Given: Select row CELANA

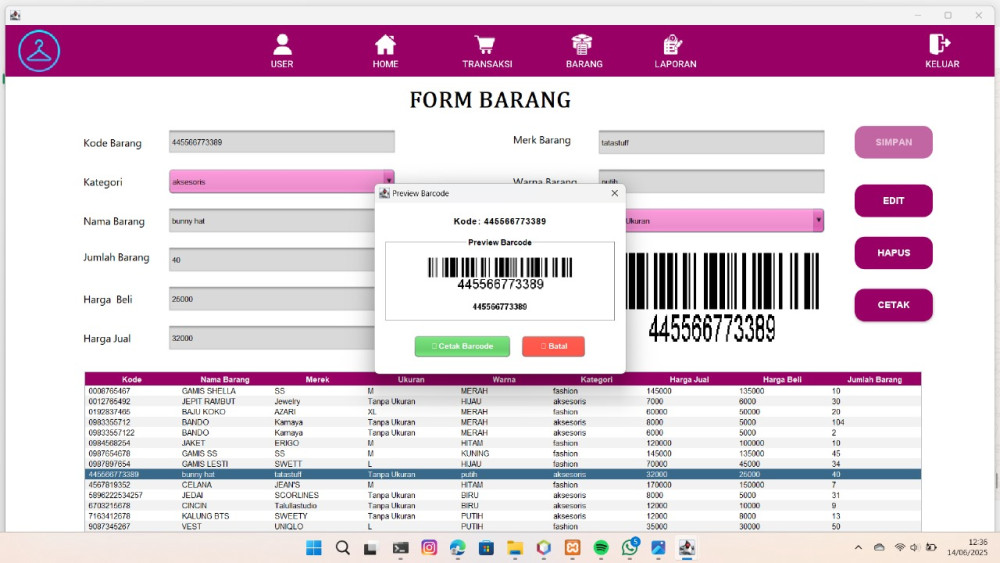Looking at the screenshot, I should pos(503,485).
